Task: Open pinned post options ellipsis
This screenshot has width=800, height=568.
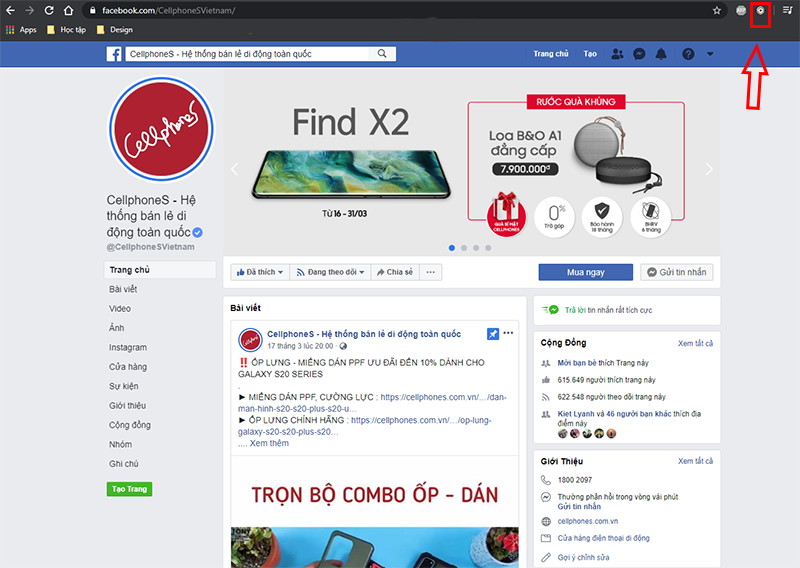Action: [508, 333]
